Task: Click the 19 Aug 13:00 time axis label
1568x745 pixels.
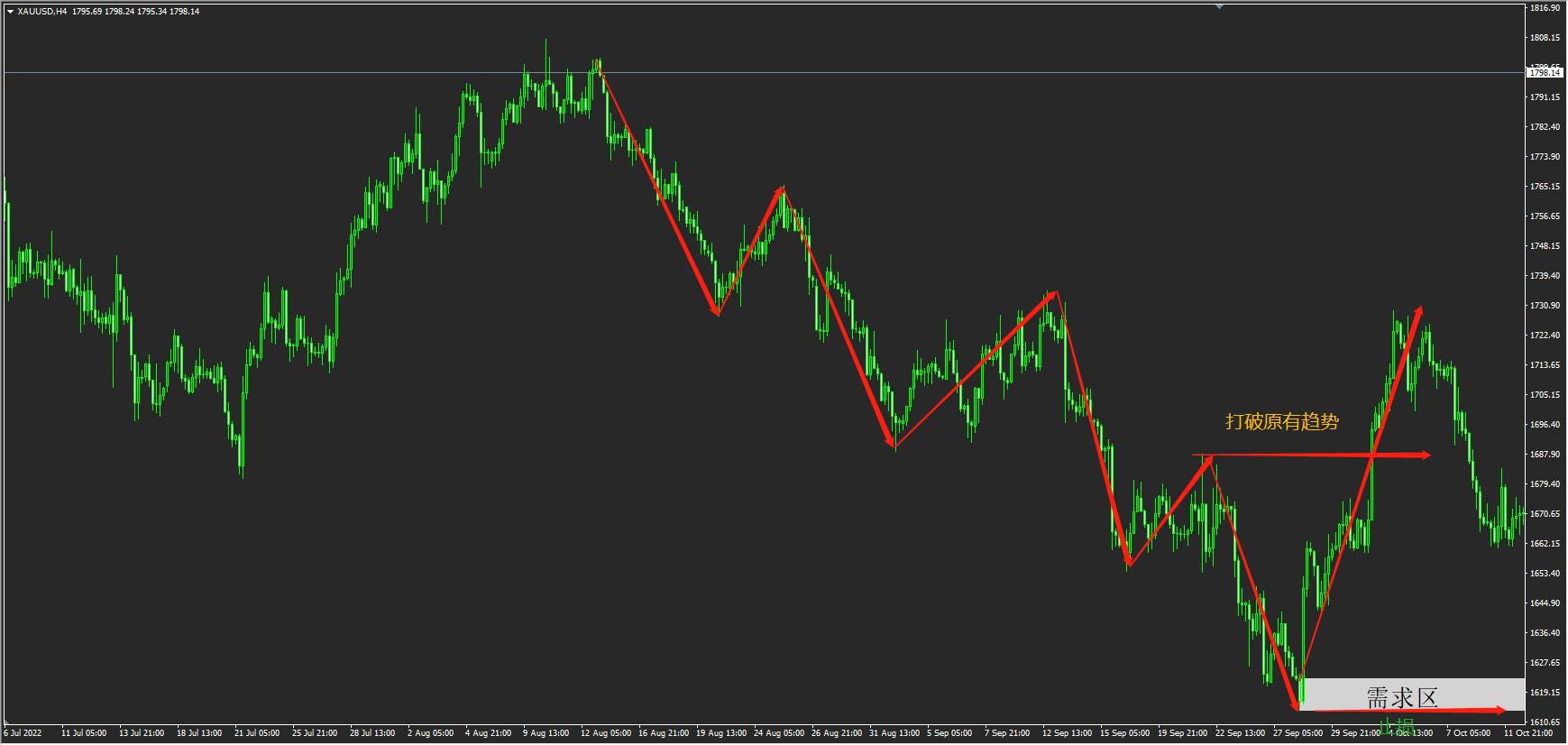Action: coord(721,734)
